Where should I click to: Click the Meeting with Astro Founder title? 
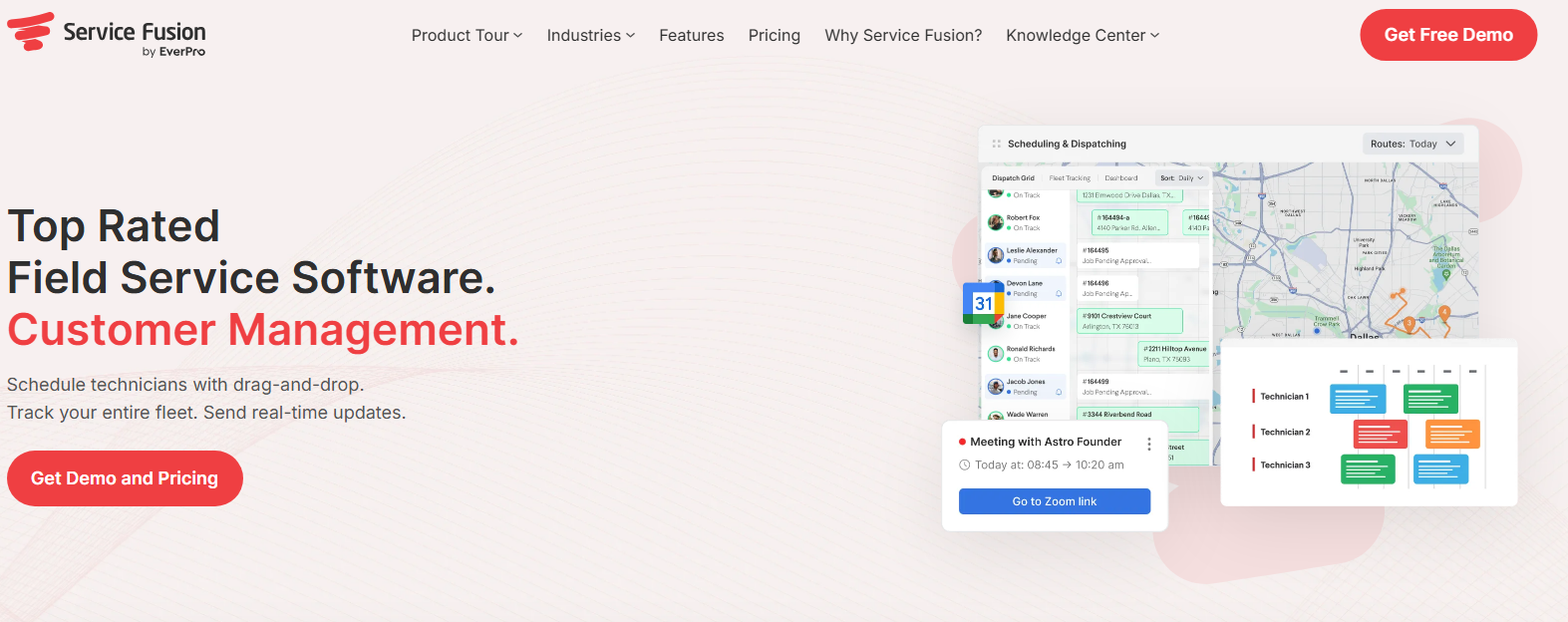pos(1046,442)
